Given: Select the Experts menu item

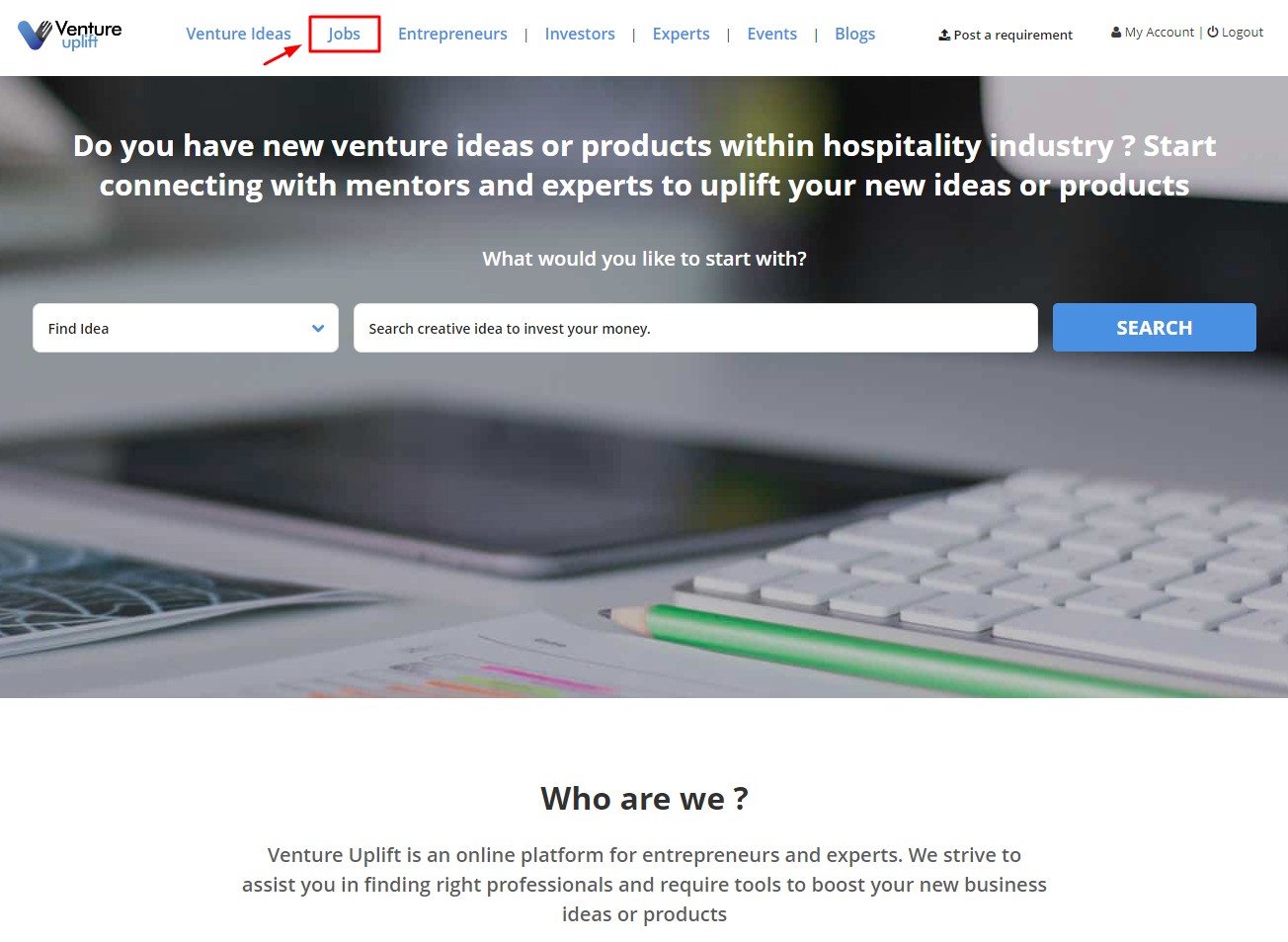Looking at the screenshot, I should (x=681, y=34).
